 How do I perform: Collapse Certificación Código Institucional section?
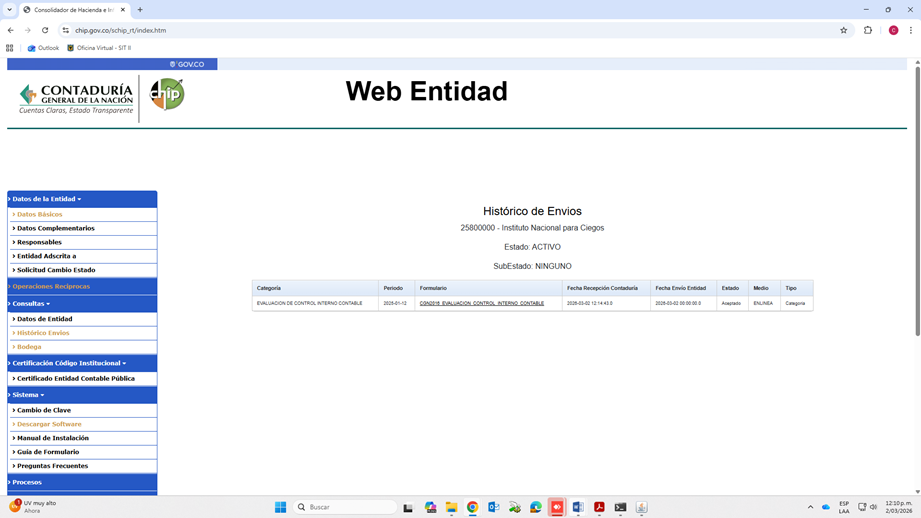[82, 363]
